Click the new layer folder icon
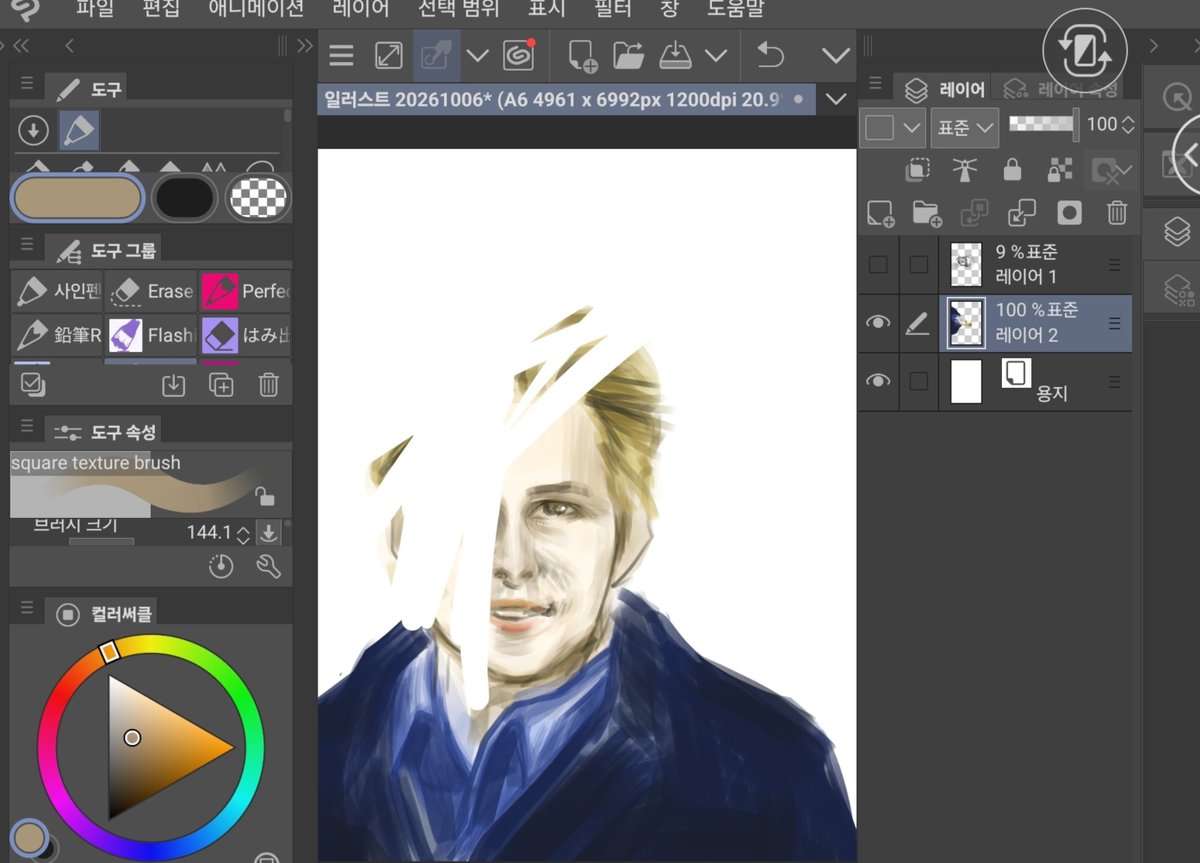This screenshot has width=1200, height=863. click(927, 213)
